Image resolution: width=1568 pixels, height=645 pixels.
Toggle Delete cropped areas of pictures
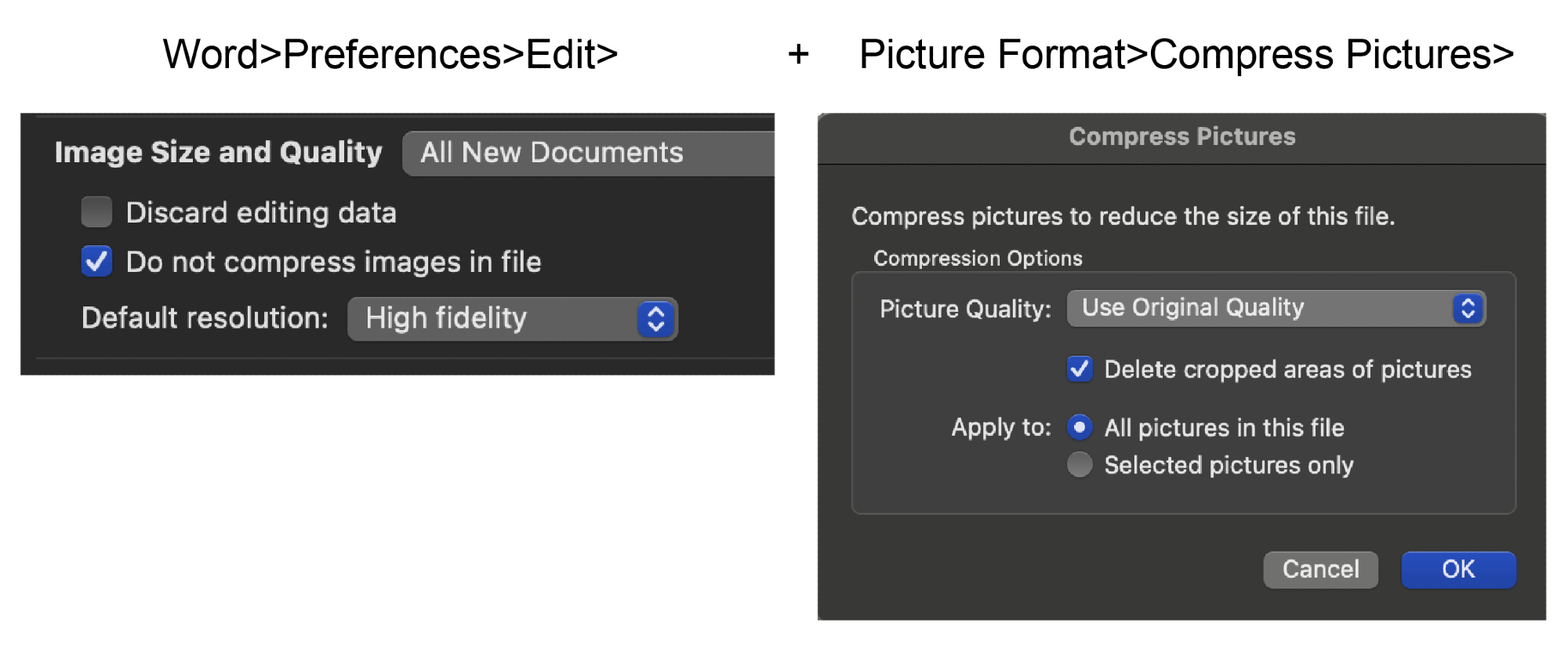click(x=1080, y=369)
